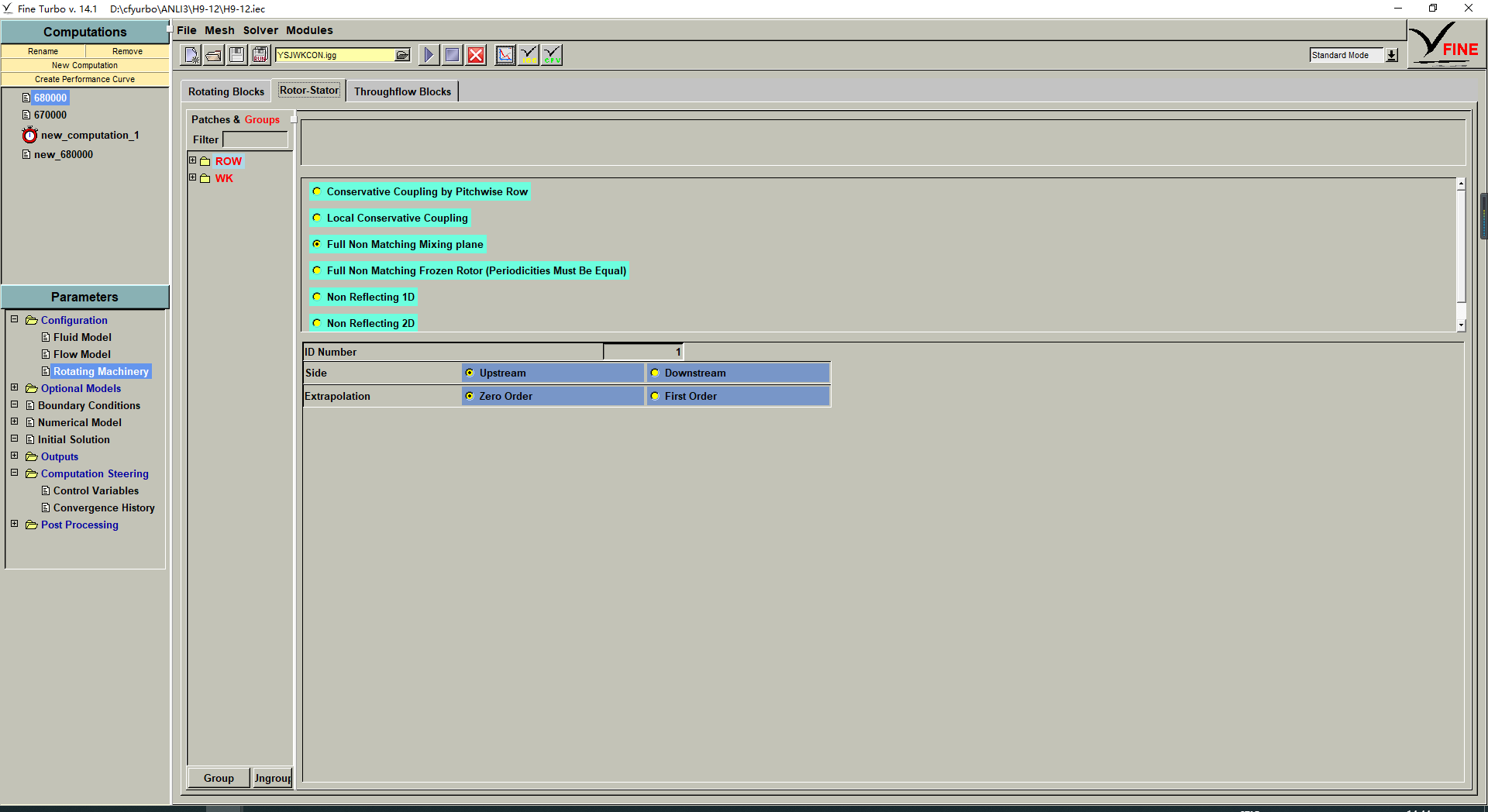Screen dimensions: 1488x812
Task: Click the Save RUN files icon
Action: coord(260,55)
